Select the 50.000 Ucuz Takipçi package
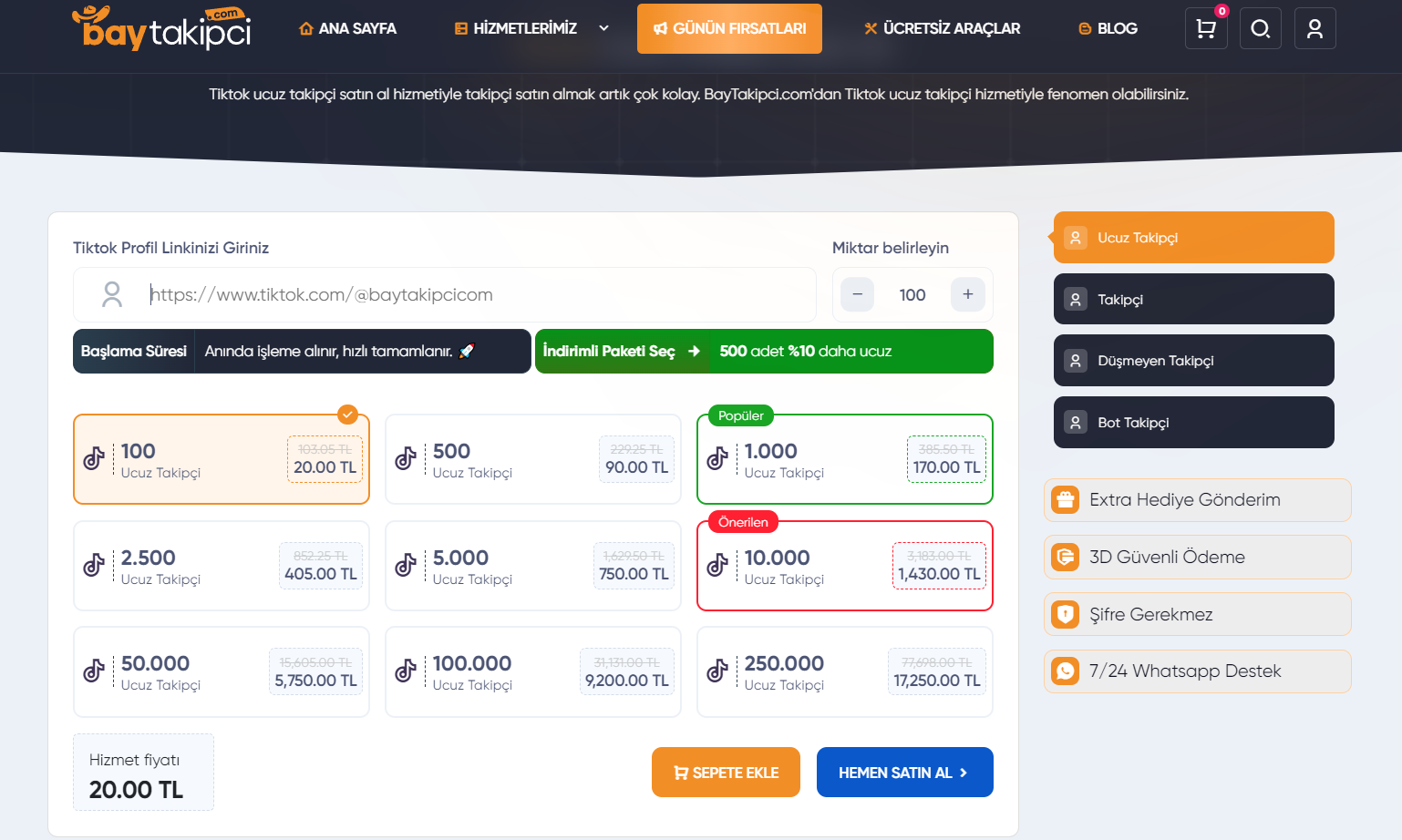The height and width of the screenshot is (840, 1402). coord(222,672)
